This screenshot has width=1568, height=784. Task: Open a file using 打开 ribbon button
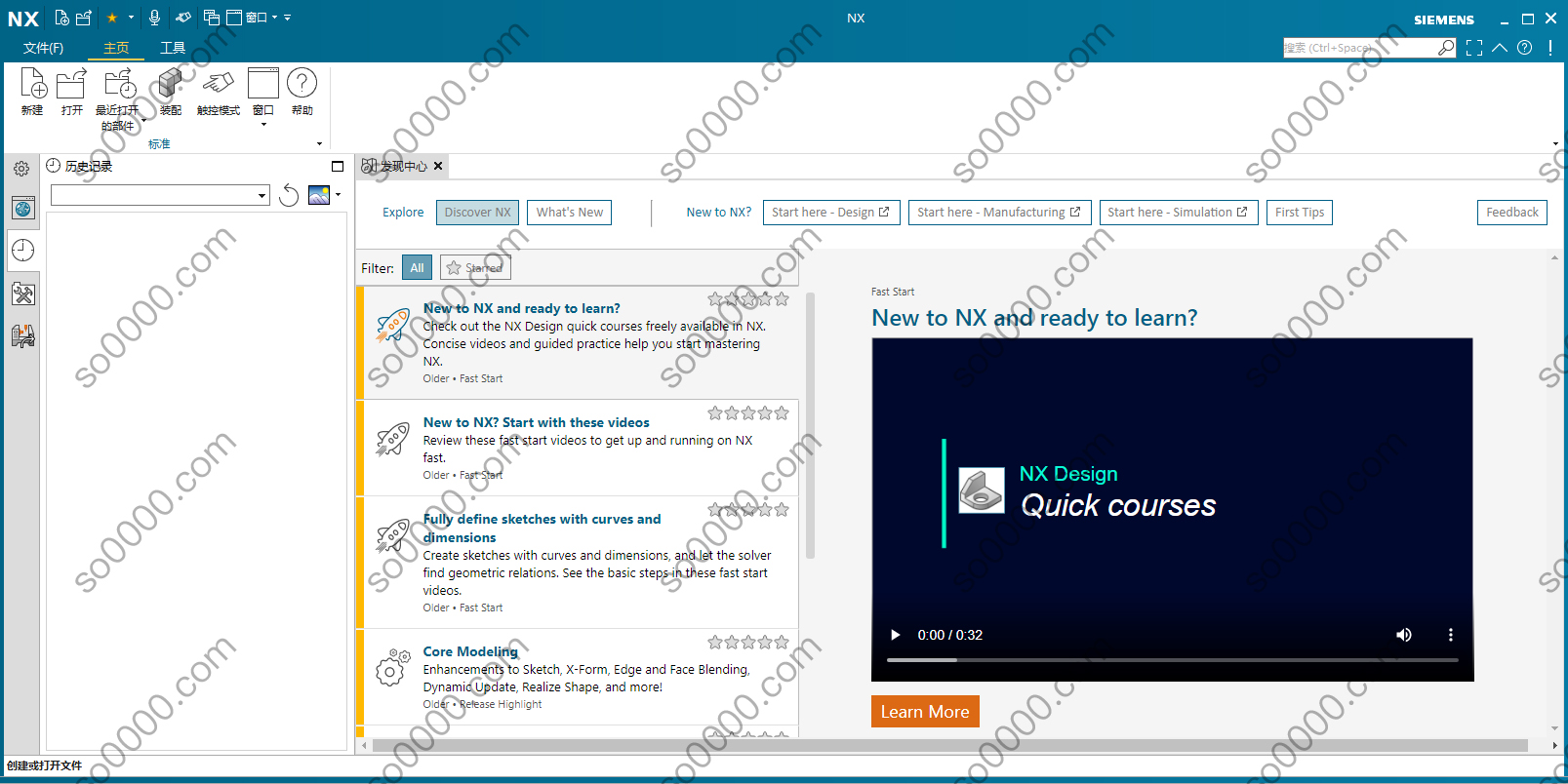[71, 92]
